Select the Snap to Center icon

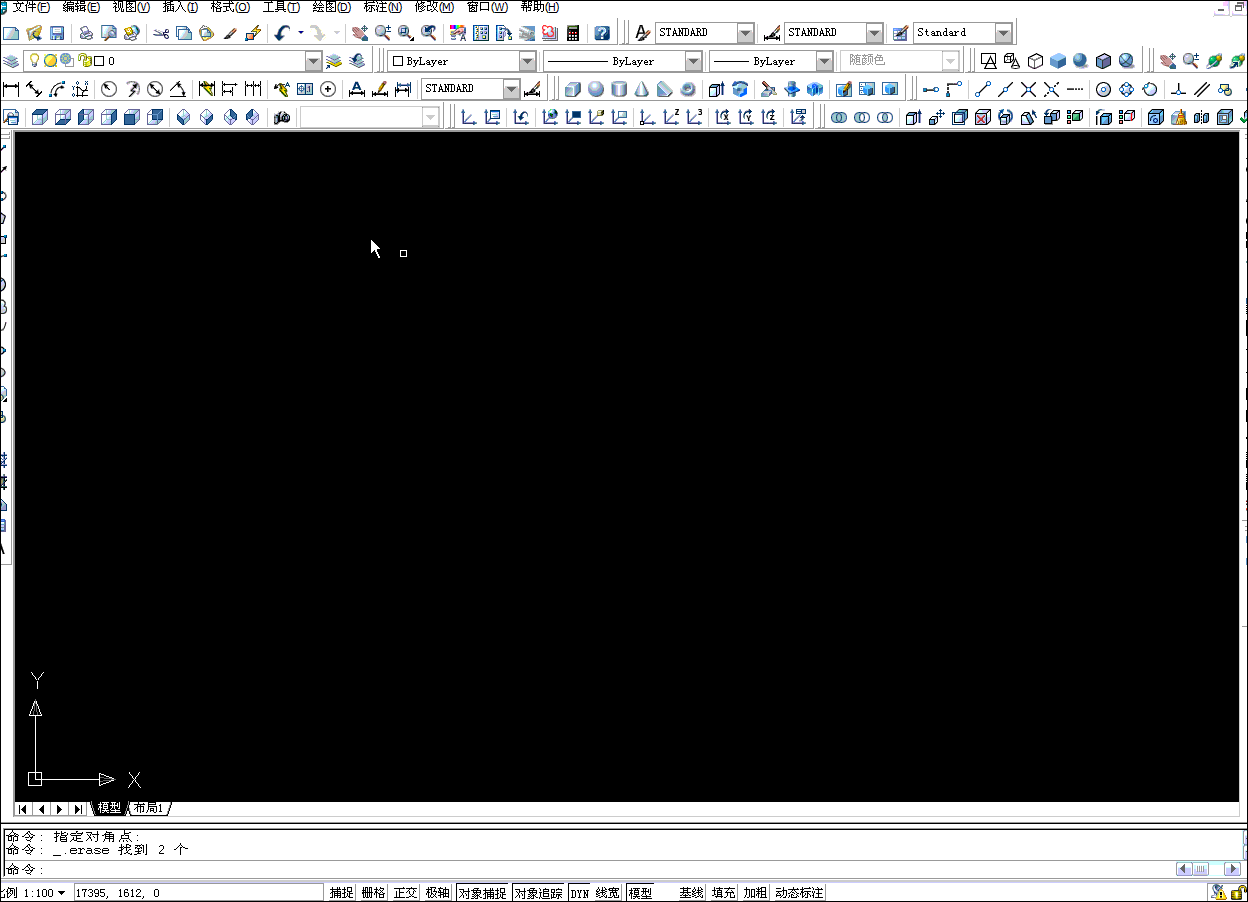(1104, 89)
